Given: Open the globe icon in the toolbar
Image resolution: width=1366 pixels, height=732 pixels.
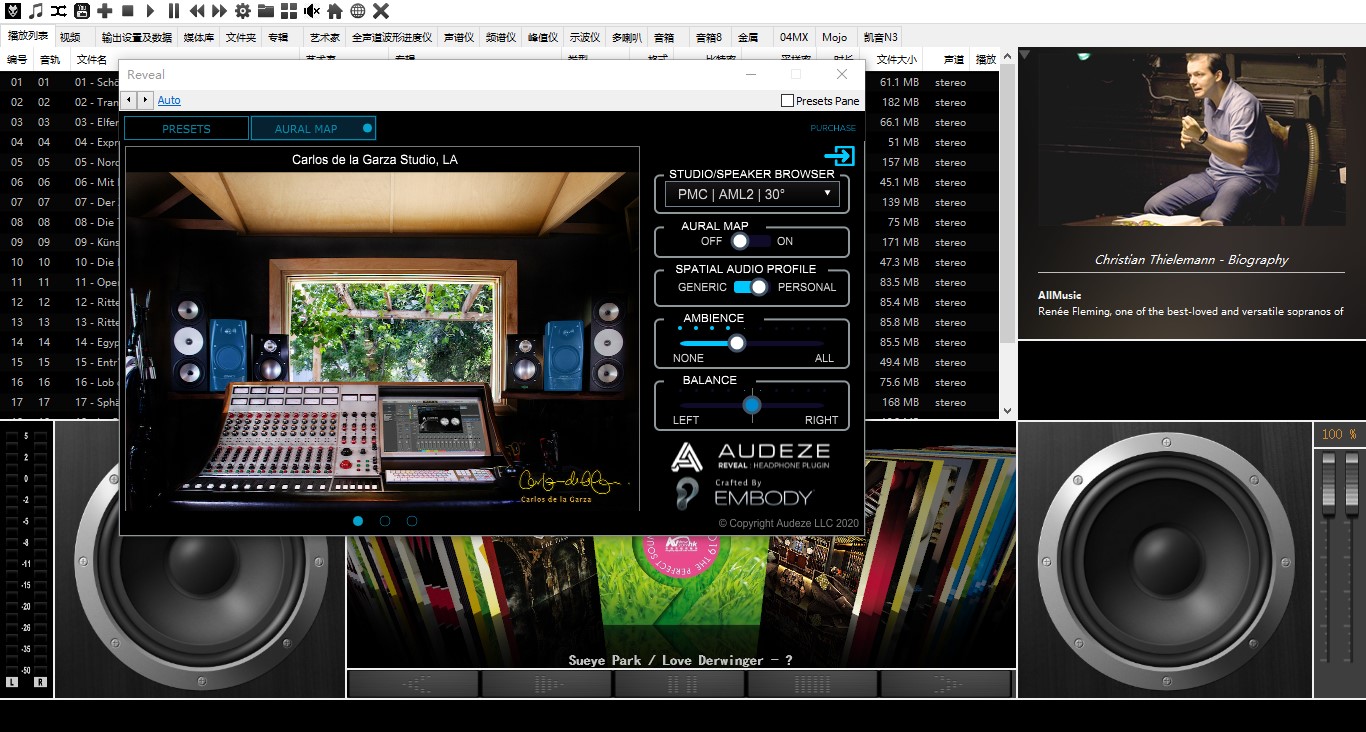Looking at the screenshot, I should tap(358, 11).
